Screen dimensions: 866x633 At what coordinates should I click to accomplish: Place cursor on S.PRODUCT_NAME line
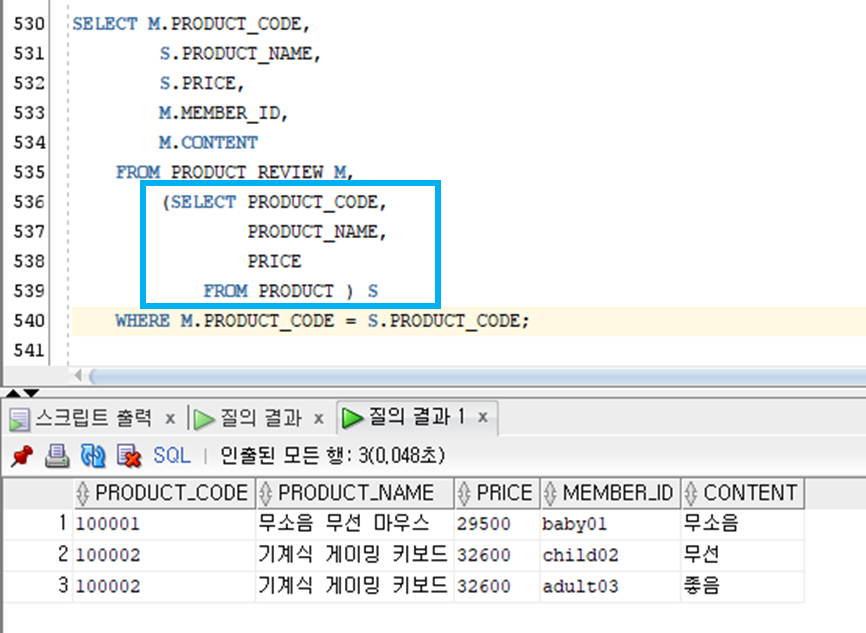tap(240, 54)
